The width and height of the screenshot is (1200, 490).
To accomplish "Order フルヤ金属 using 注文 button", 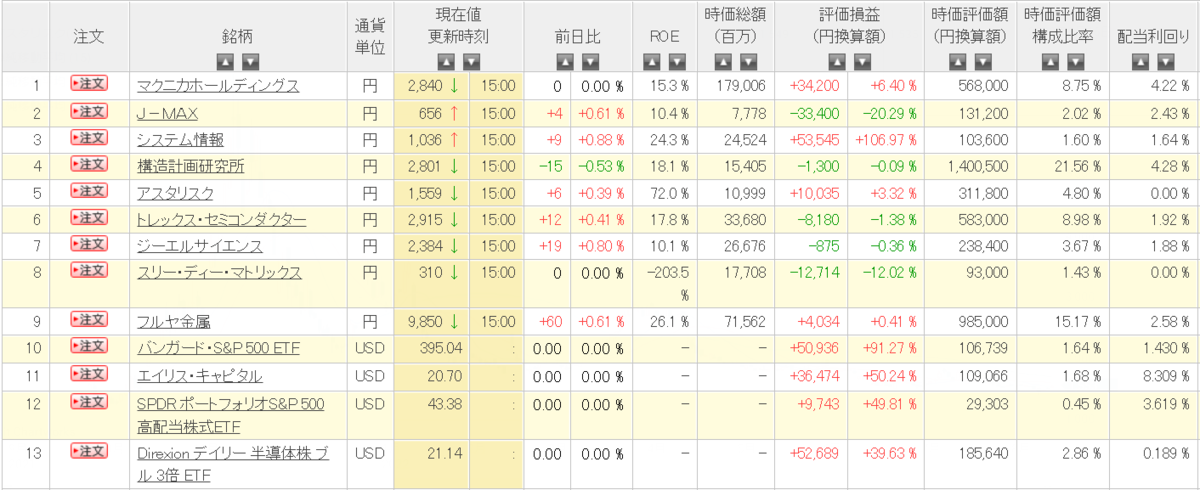I will point(89,319).
